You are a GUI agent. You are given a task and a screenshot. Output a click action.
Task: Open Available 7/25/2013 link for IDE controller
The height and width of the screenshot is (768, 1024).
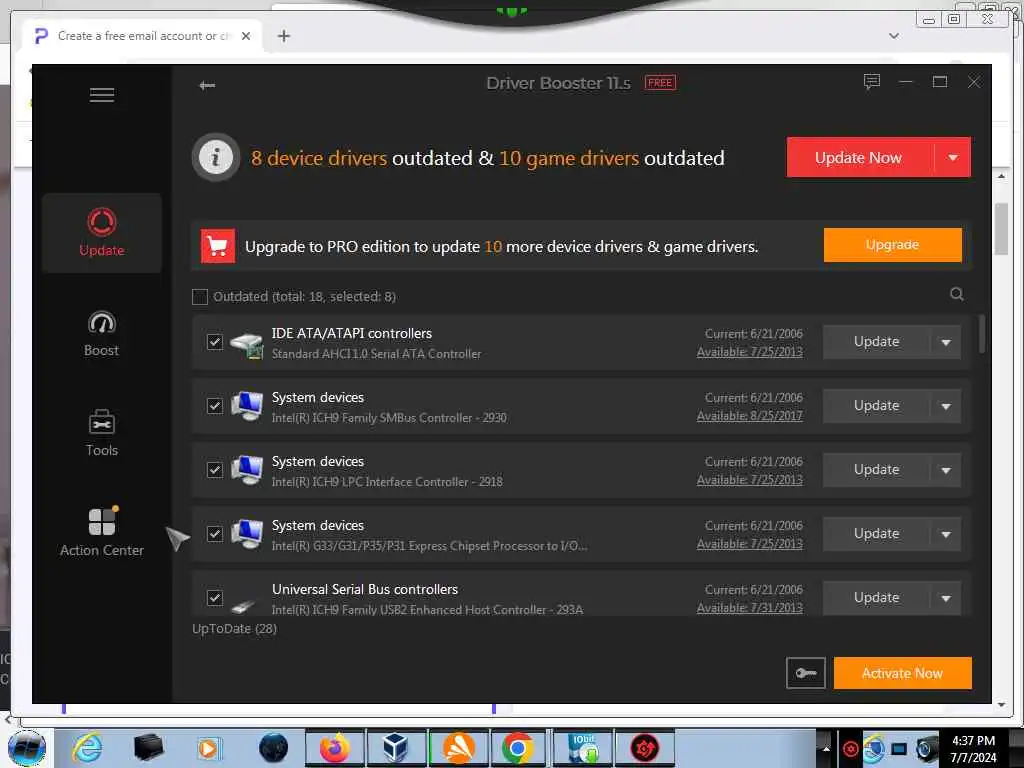click(750, 352)
